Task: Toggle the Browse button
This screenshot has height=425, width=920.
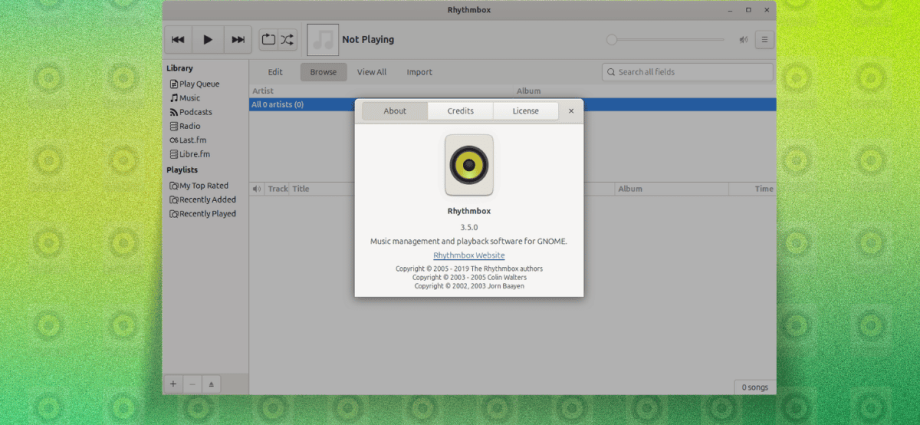Action: (x=323, y=72)
